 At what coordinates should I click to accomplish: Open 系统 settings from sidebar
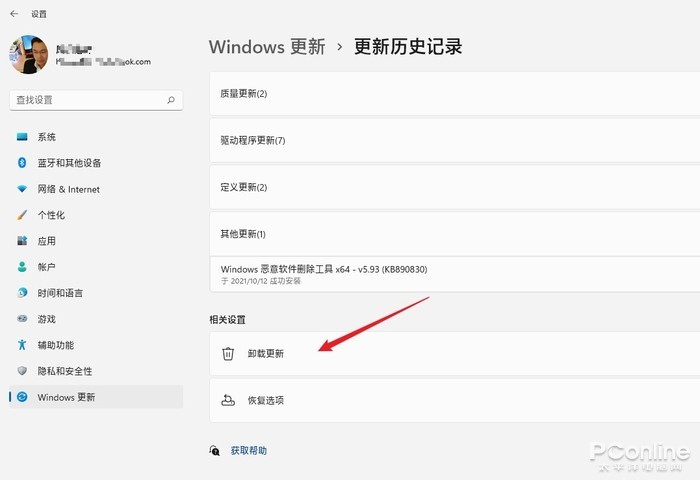(x=46, y=137)
